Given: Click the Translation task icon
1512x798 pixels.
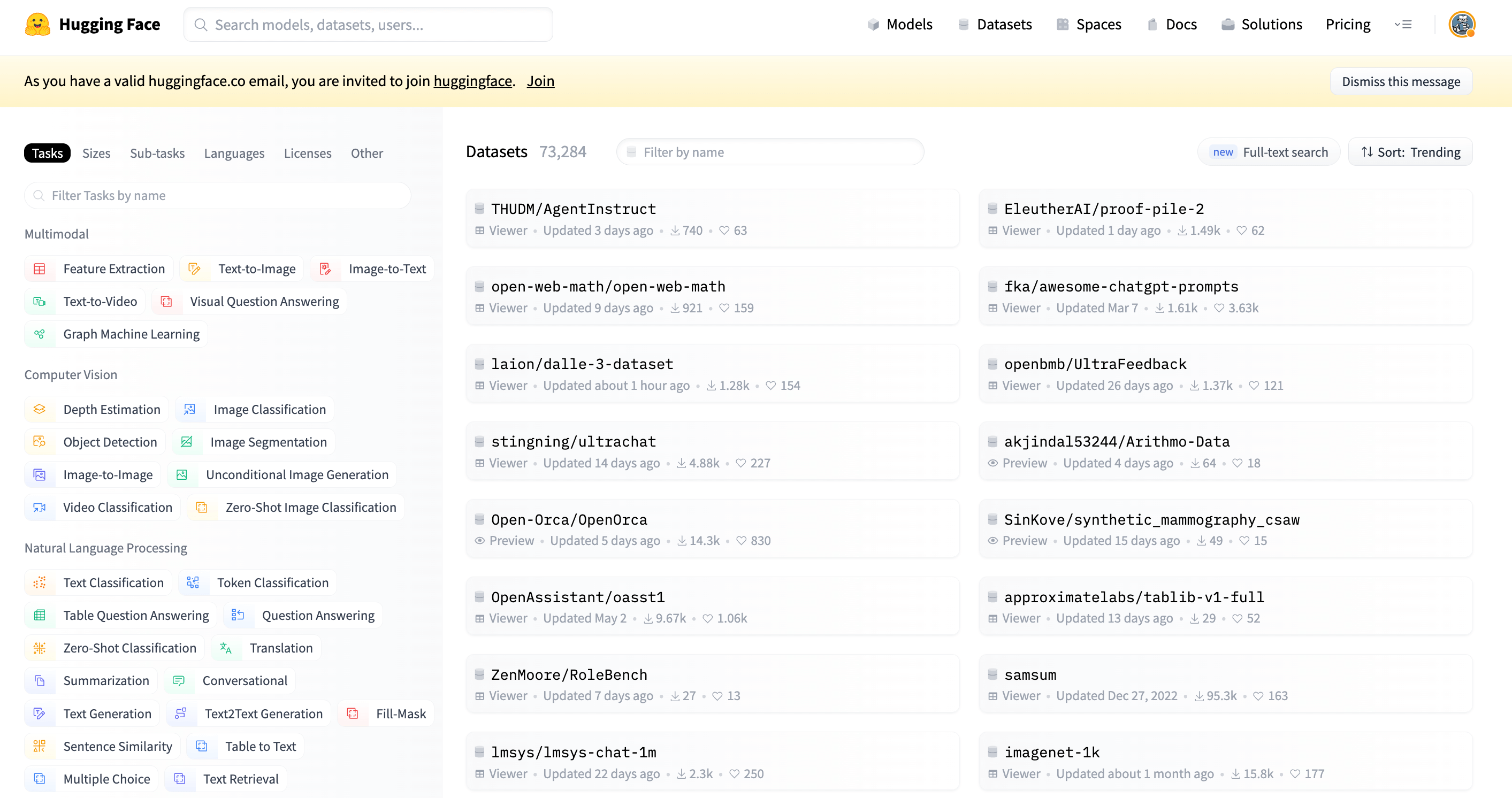Looking at the screenshot, I should 225,648.
